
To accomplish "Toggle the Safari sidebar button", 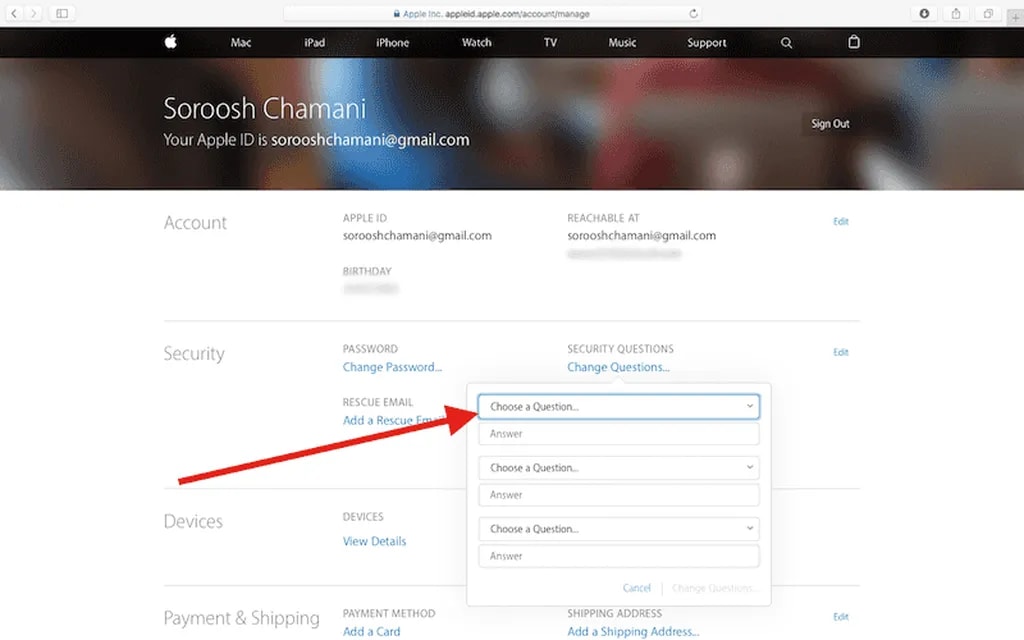I will [62, 13].
